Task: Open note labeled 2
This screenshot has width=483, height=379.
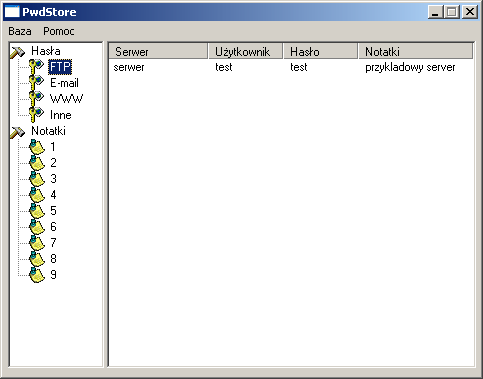Action: [53, 163]
